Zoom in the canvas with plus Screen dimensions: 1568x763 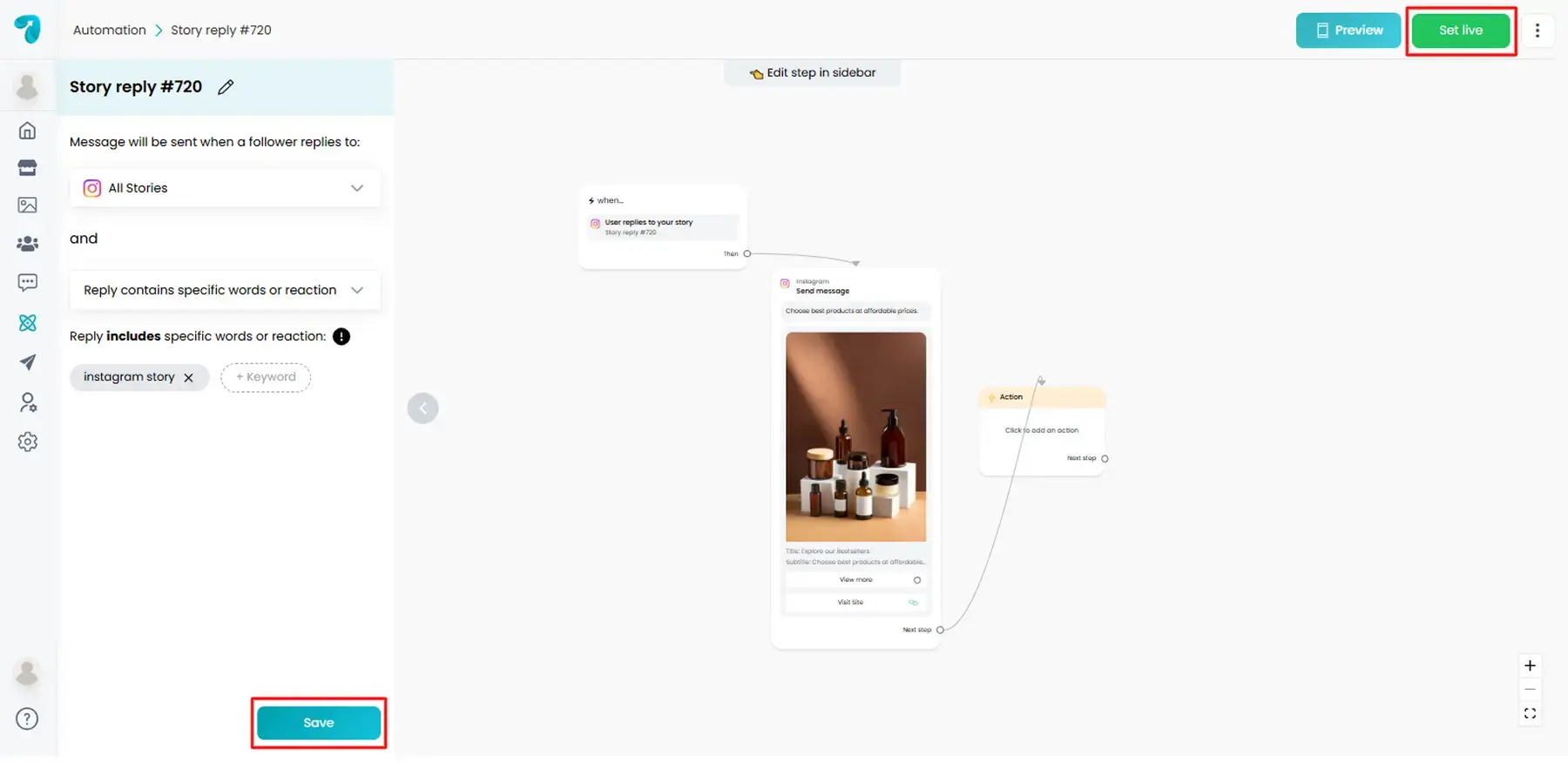[x=1530, y=666]
